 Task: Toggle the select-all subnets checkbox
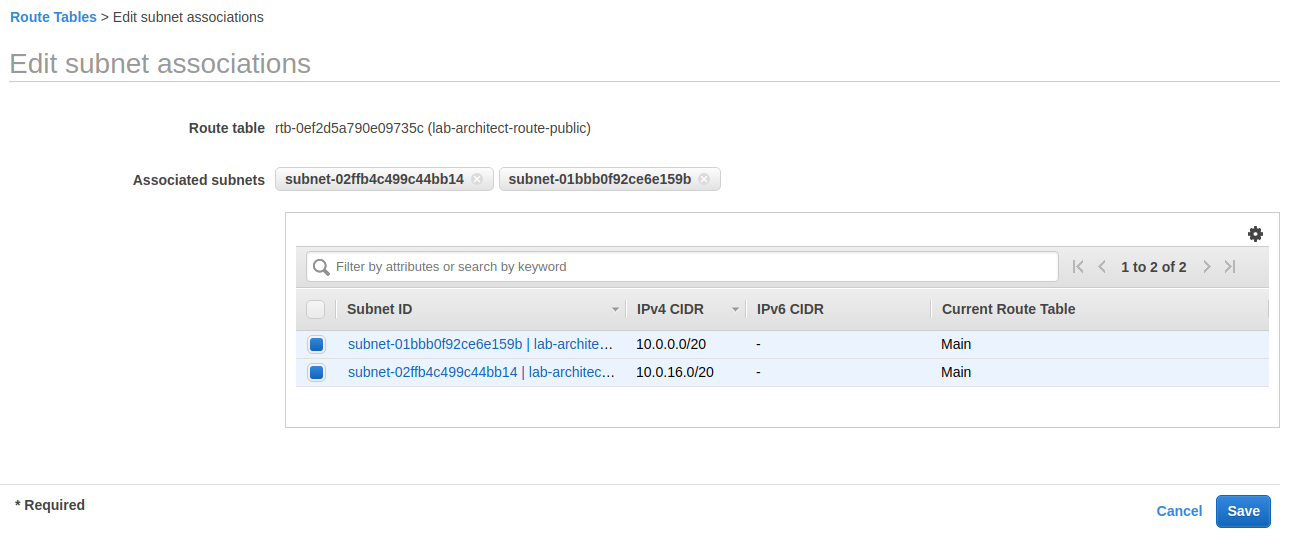coord(315,309)
